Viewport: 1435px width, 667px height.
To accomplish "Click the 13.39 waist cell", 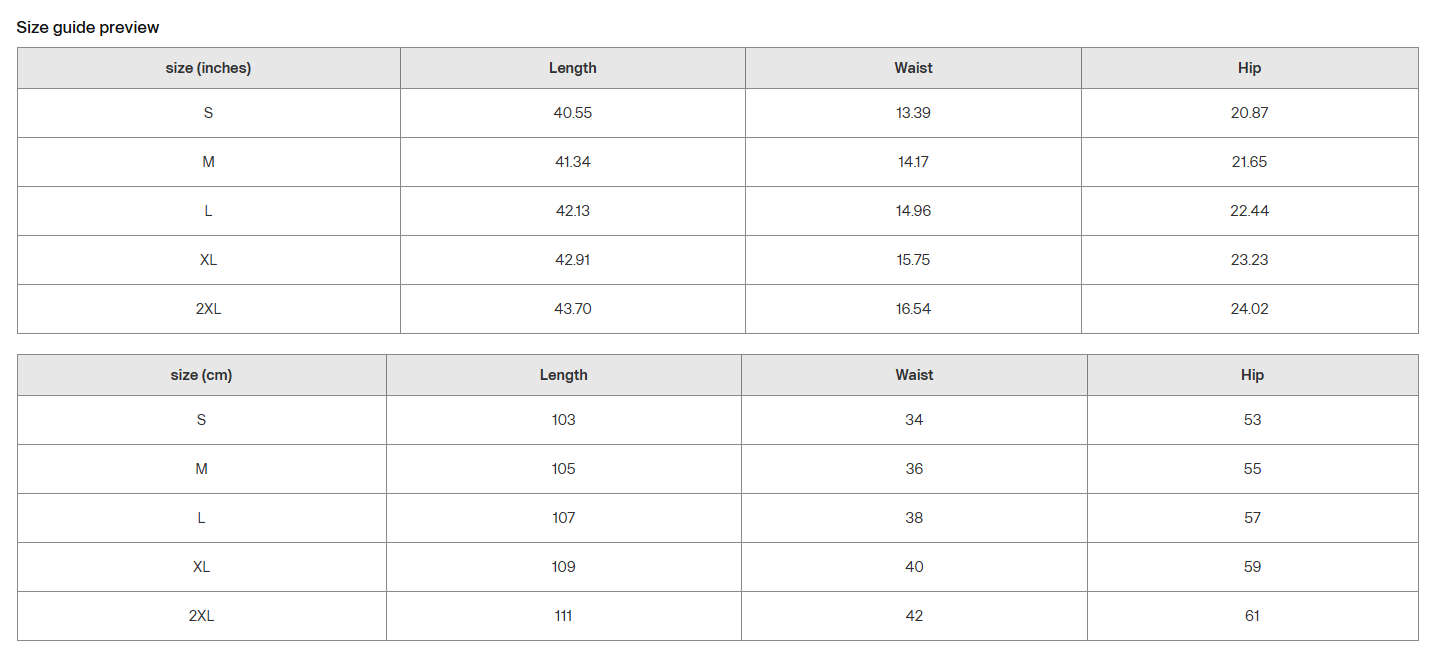I will 913,113.
